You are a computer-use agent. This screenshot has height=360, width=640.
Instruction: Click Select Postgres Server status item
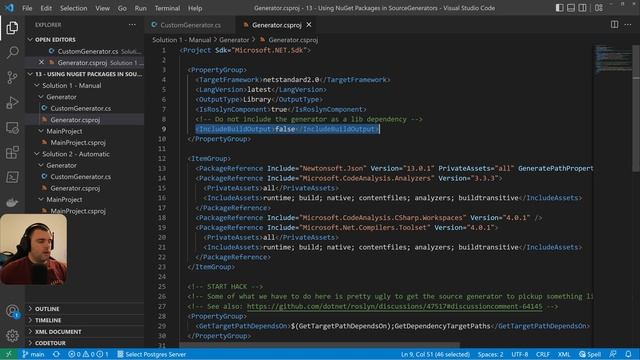pos(151,354)
